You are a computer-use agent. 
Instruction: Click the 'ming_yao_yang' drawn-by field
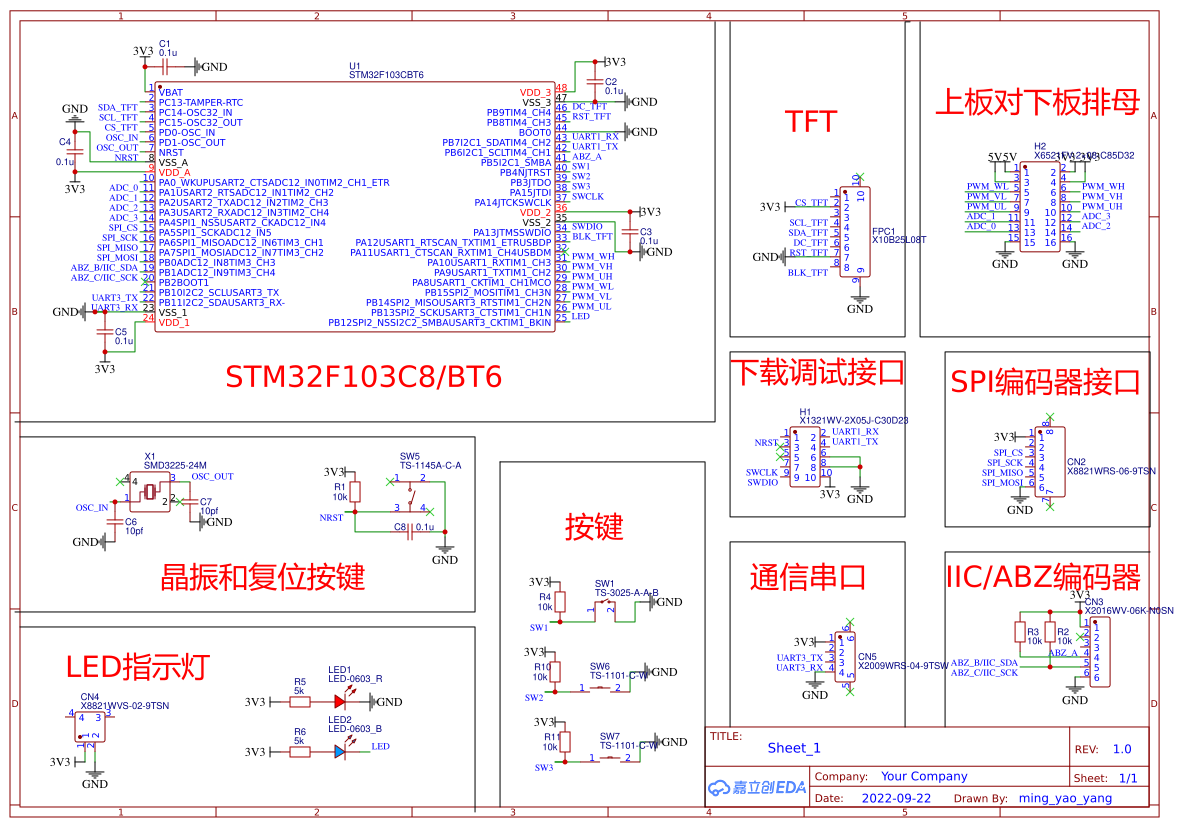(1065, 798)
